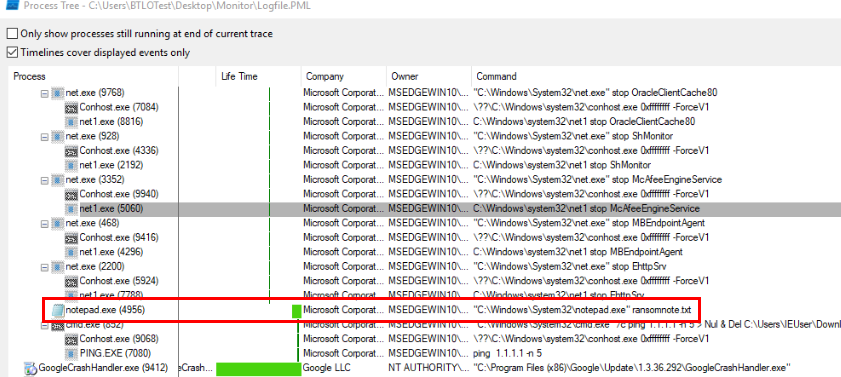
Task: Click the highlighted net1.exe (5060) icon
Action: coord(71,209)
